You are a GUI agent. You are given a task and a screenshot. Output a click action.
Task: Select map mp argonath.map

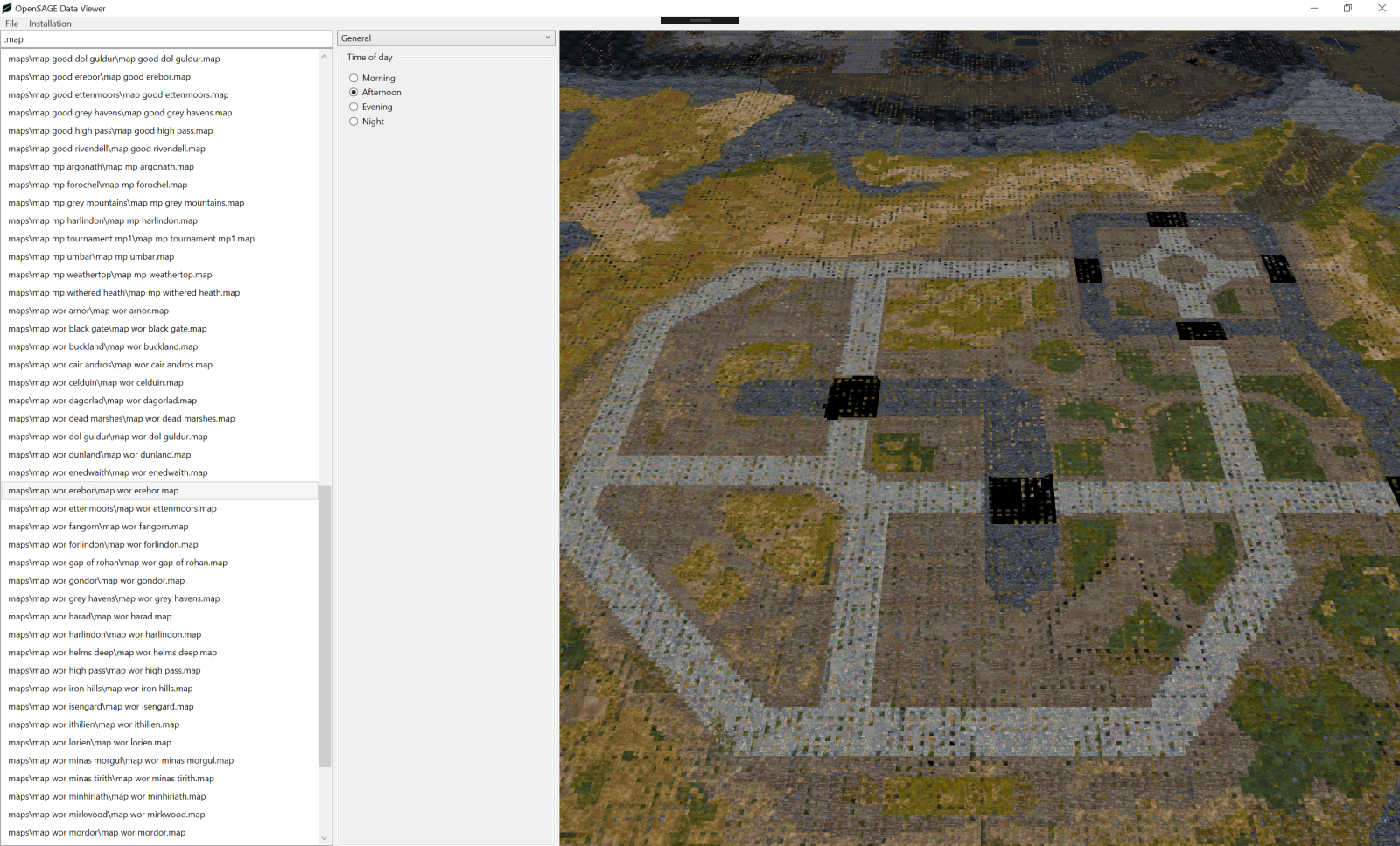(159, 166)
